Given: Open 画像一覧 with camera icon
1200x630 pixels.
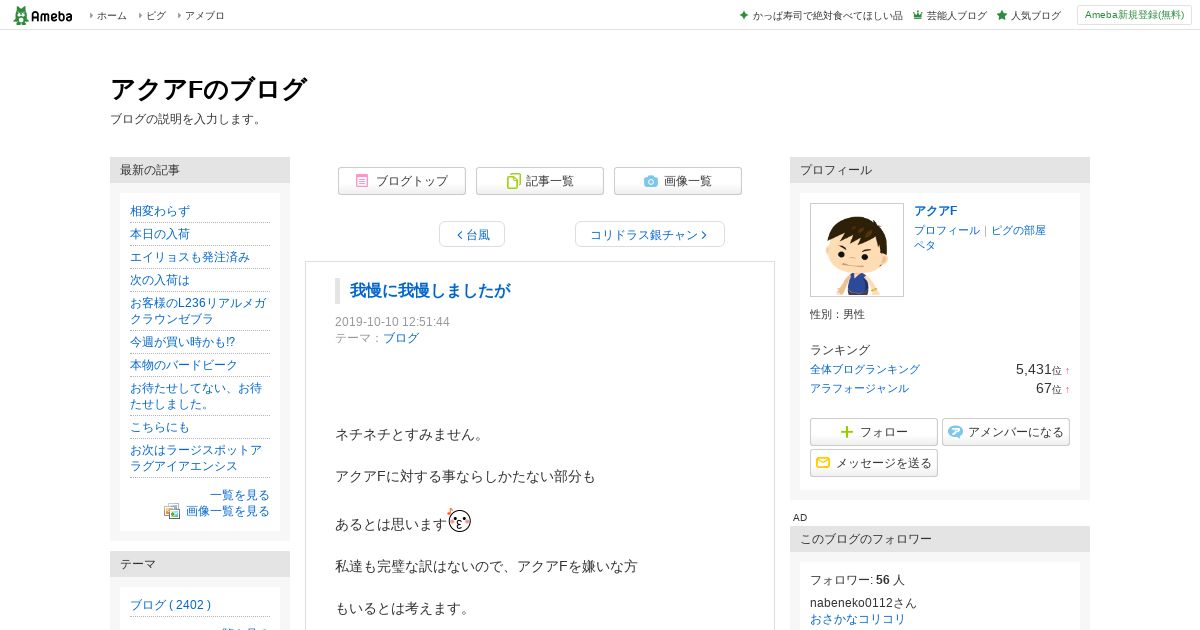Looking at the screenshot, I should [678, 181].
